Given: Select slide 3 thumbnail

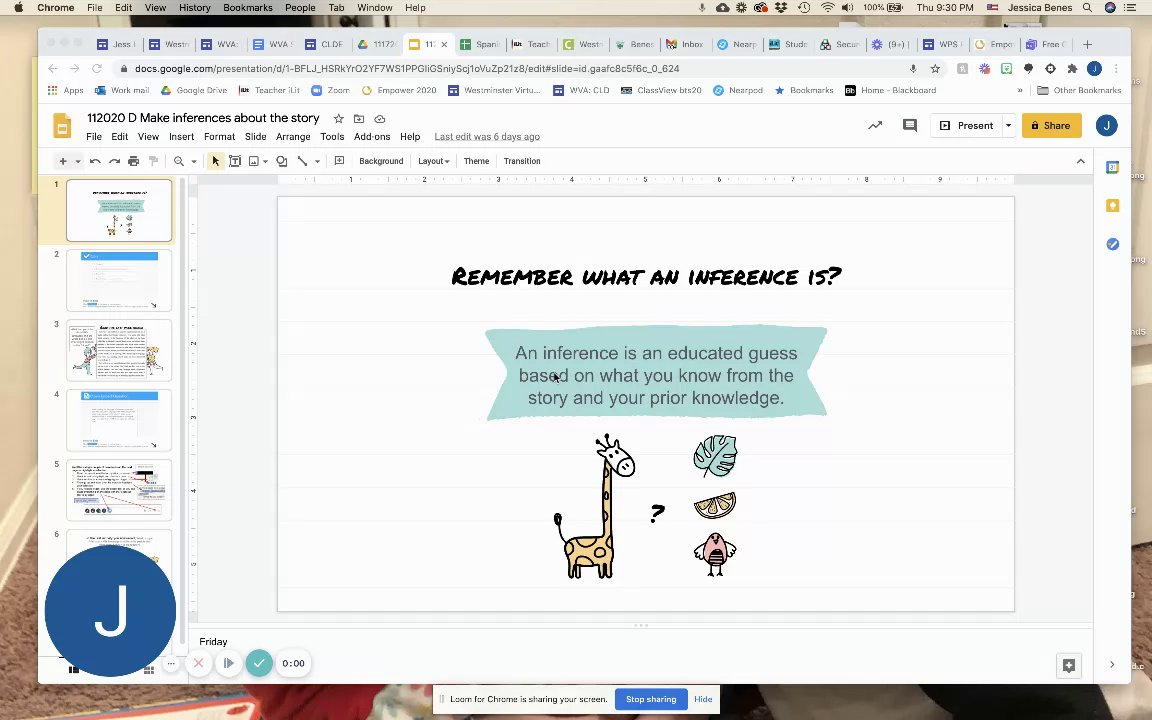Looking at the screenshot, I should pyautogui.click(x=119, y=350).
